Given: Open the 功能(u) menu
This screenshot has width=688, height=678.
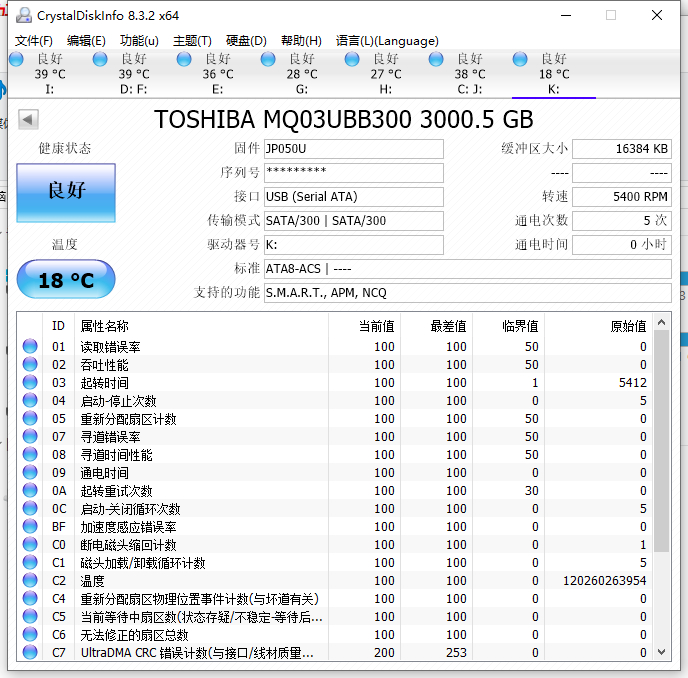Looking at the screenshot, I should tap(139, 41).
